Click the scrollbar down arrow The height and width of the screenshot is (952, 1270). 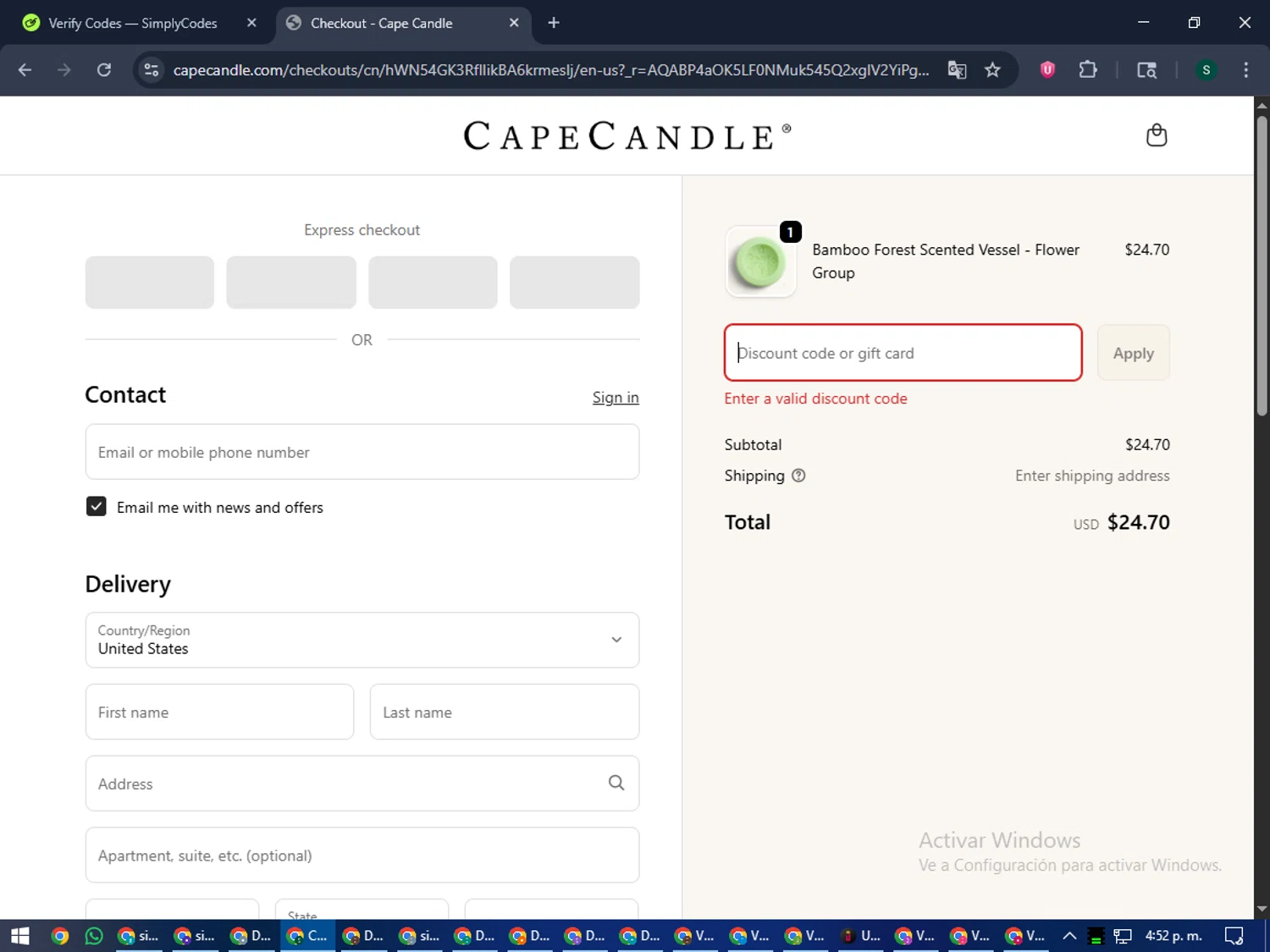point(1262,909)
